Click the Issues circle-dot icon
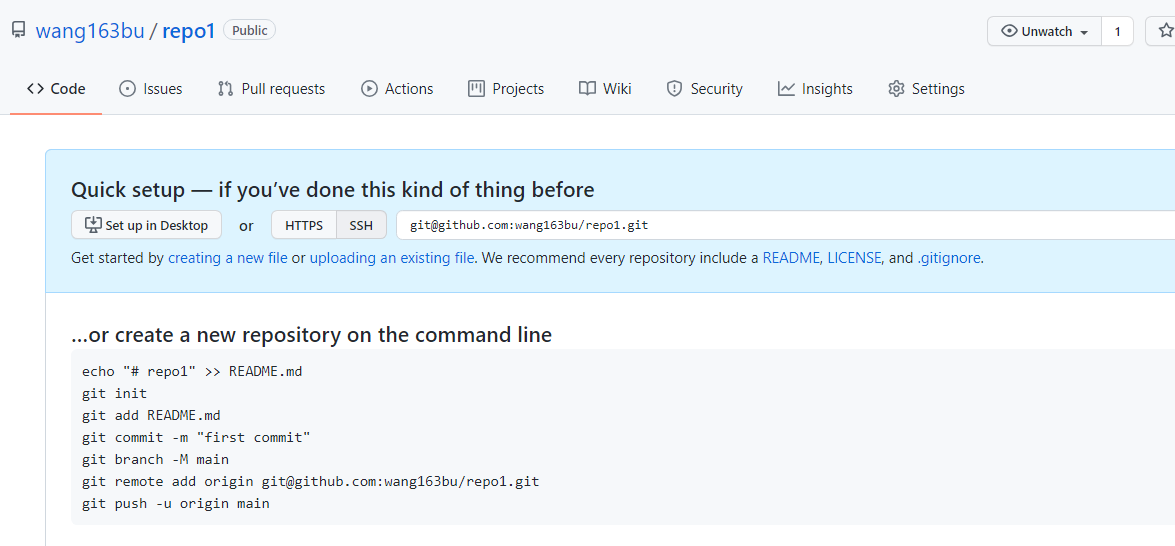The height and width of the screenshot is (546, 1175). (127, 89)
